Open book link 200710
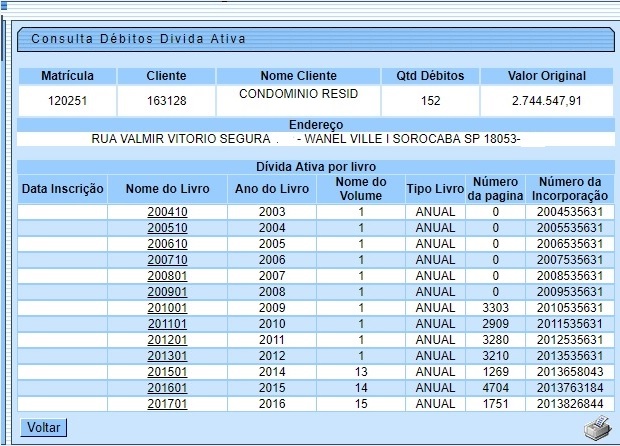The height and width of the screenshot is (446, 620). pyautogui.click(x=167, y=260)
